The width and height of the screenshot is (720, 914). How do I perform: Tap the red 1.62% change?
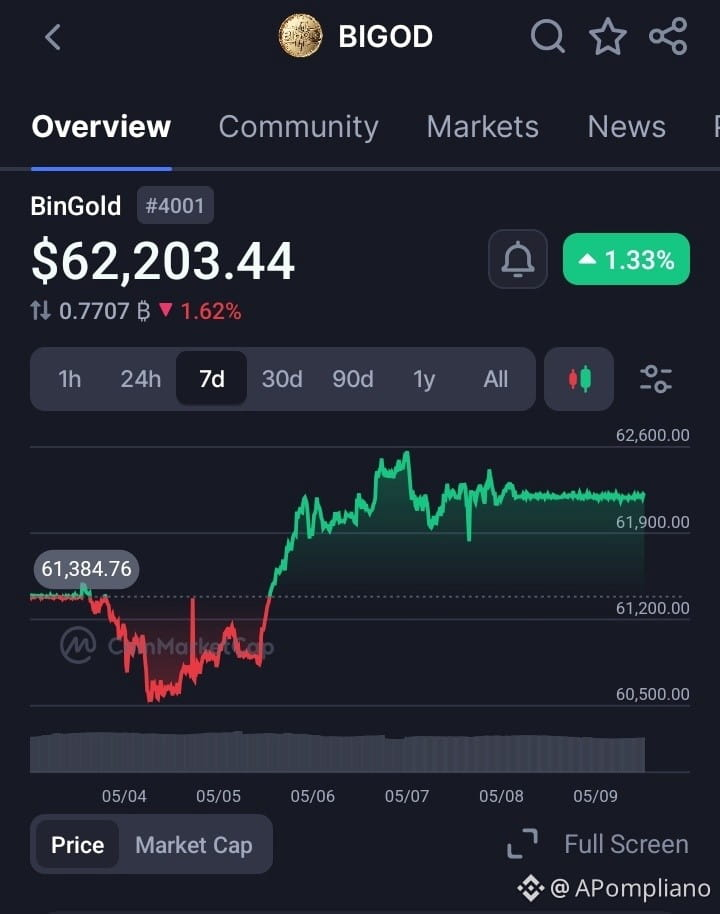click(200, 311)
